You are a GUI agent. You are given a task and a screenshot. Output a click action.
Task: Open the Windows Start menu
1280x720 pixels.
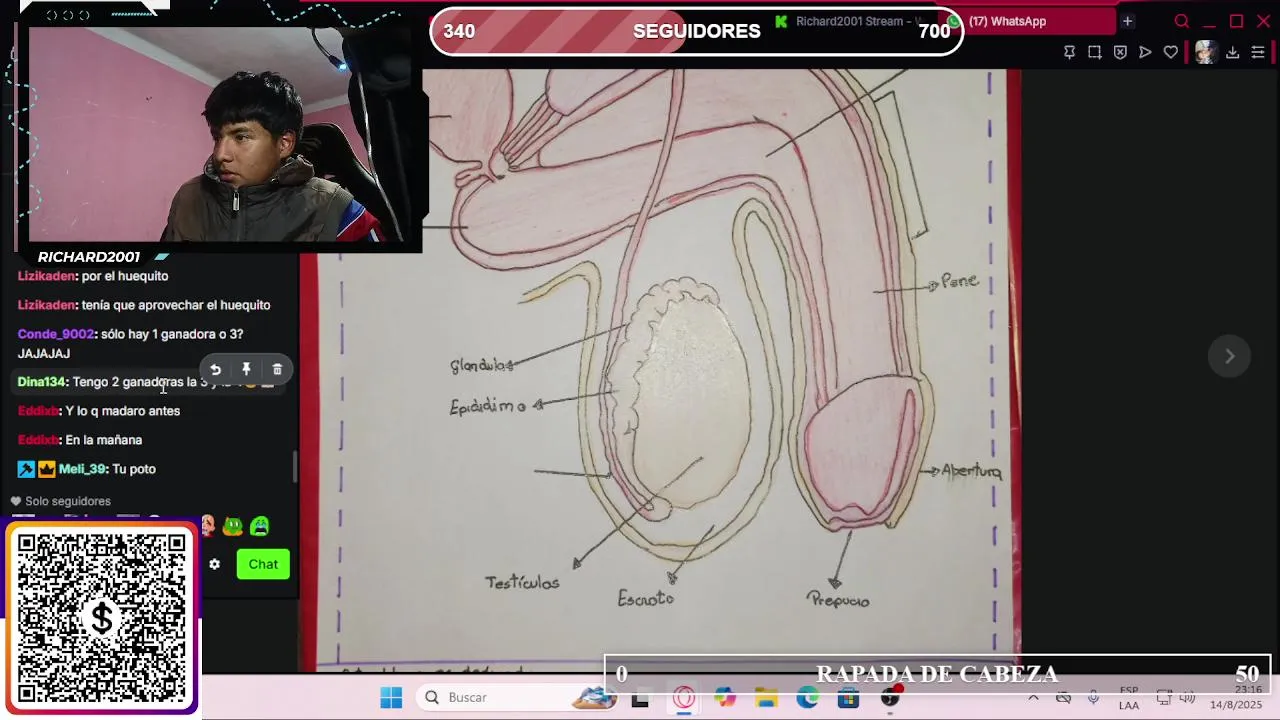[x=391, y=698]
